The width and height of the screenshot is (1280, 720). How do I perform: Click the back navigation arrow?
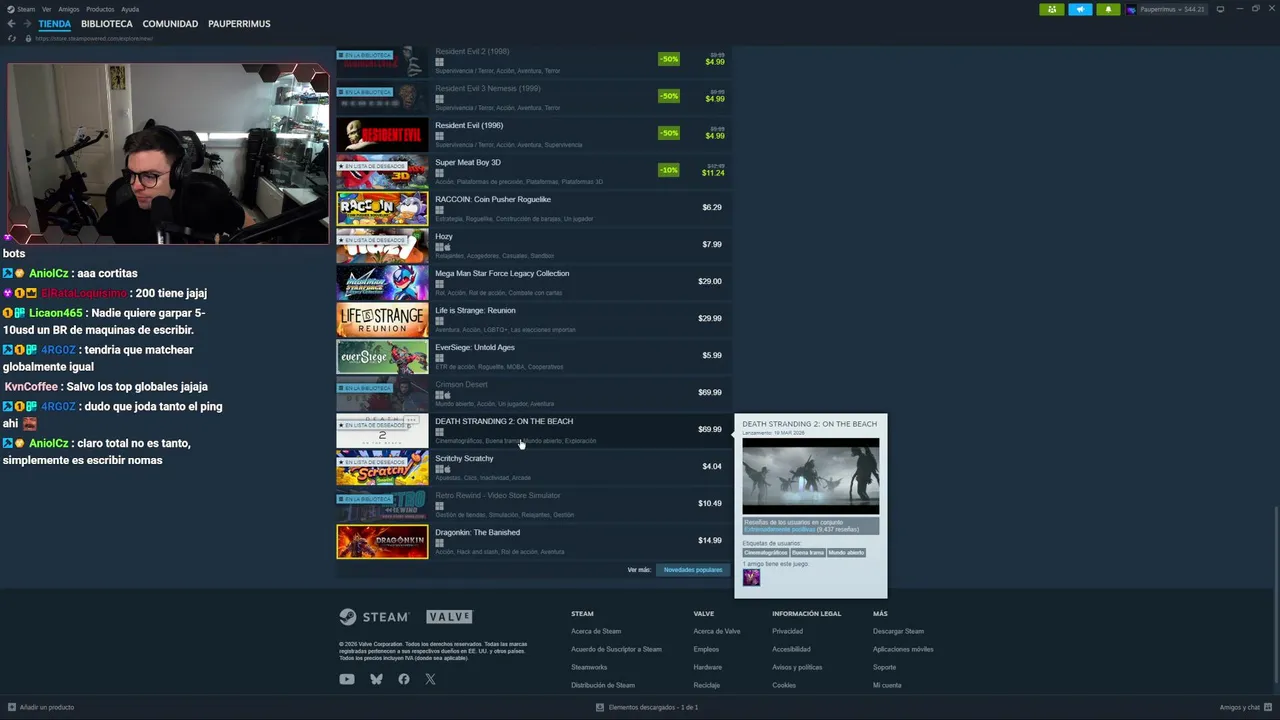tap(12, 23)
